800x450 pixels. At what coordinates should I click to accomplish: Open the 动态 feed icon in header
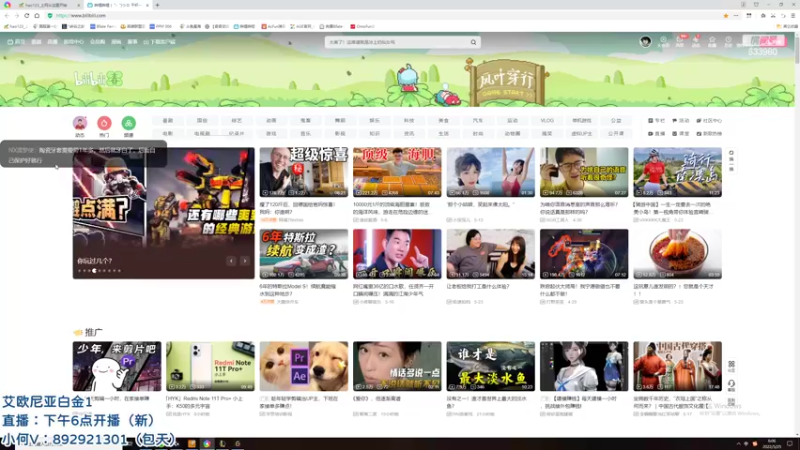coord(696,41)
